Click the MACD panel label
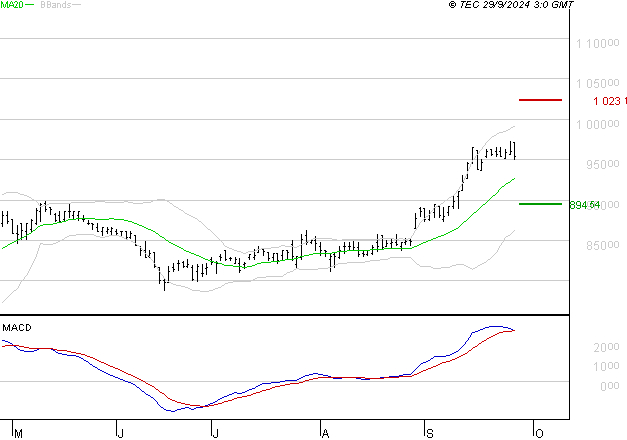Image resolution: width=627 pixels, height=440 pixels. coord(17,328)
